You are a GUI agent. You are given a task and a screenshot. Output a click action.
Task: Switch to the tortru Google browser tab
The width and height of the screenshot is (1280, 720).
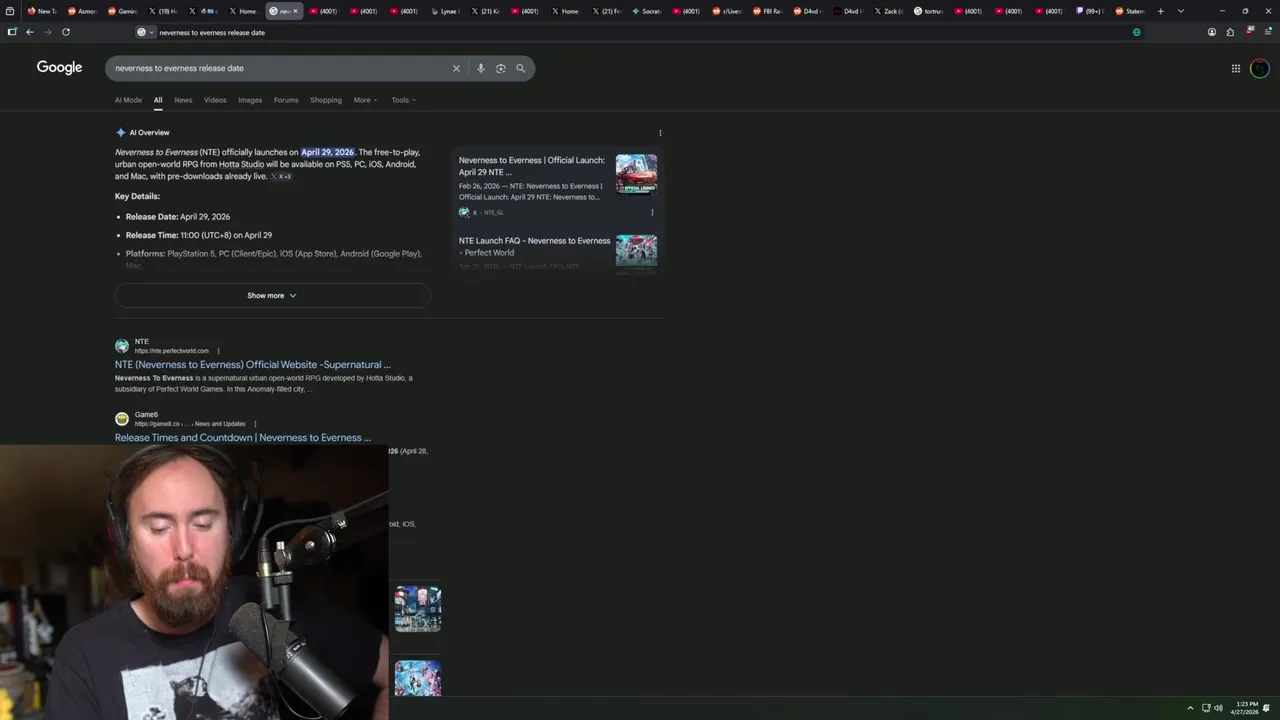pyautogui.click(x=928, y=11)
